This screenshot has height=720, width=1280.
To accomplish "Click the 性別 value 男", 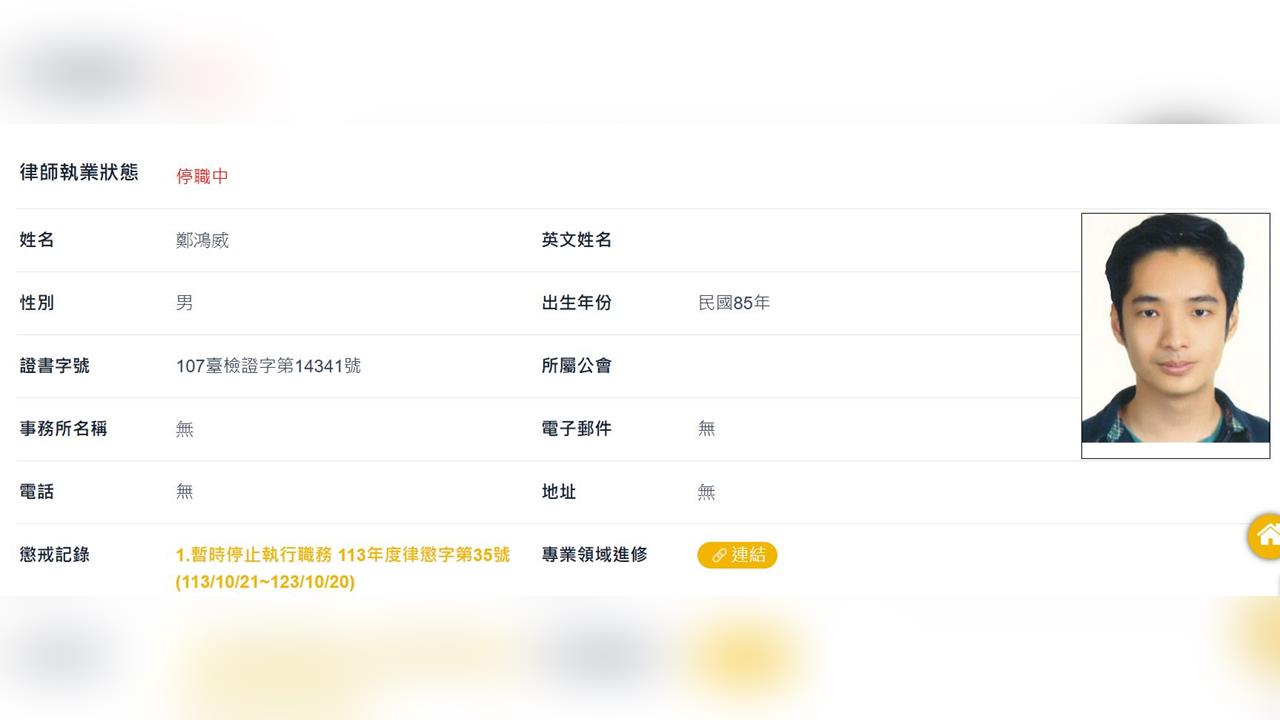I will pyautogui.click(x=184, y=302).
